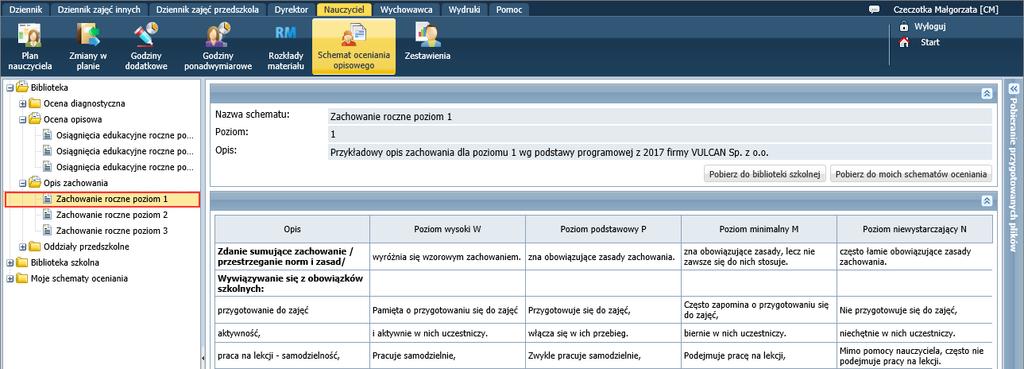Click document icon of Zachowanie roczne poziom 1
Viewport: 1024px width, 369px height.
coord(47,199)
